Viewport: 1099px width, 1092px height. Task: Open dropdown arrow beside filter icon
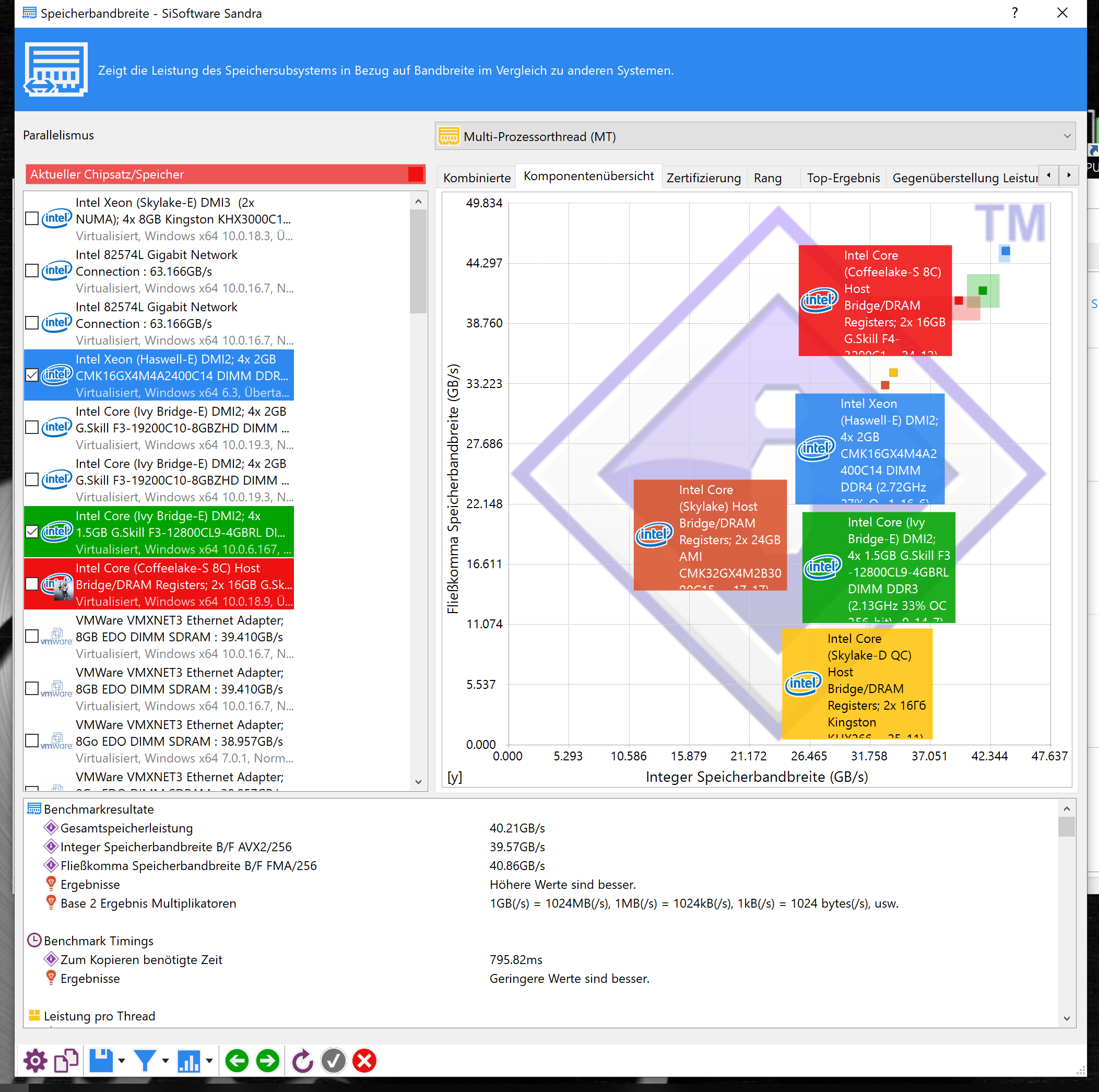pyautogui.click(x=166, y=1061)
